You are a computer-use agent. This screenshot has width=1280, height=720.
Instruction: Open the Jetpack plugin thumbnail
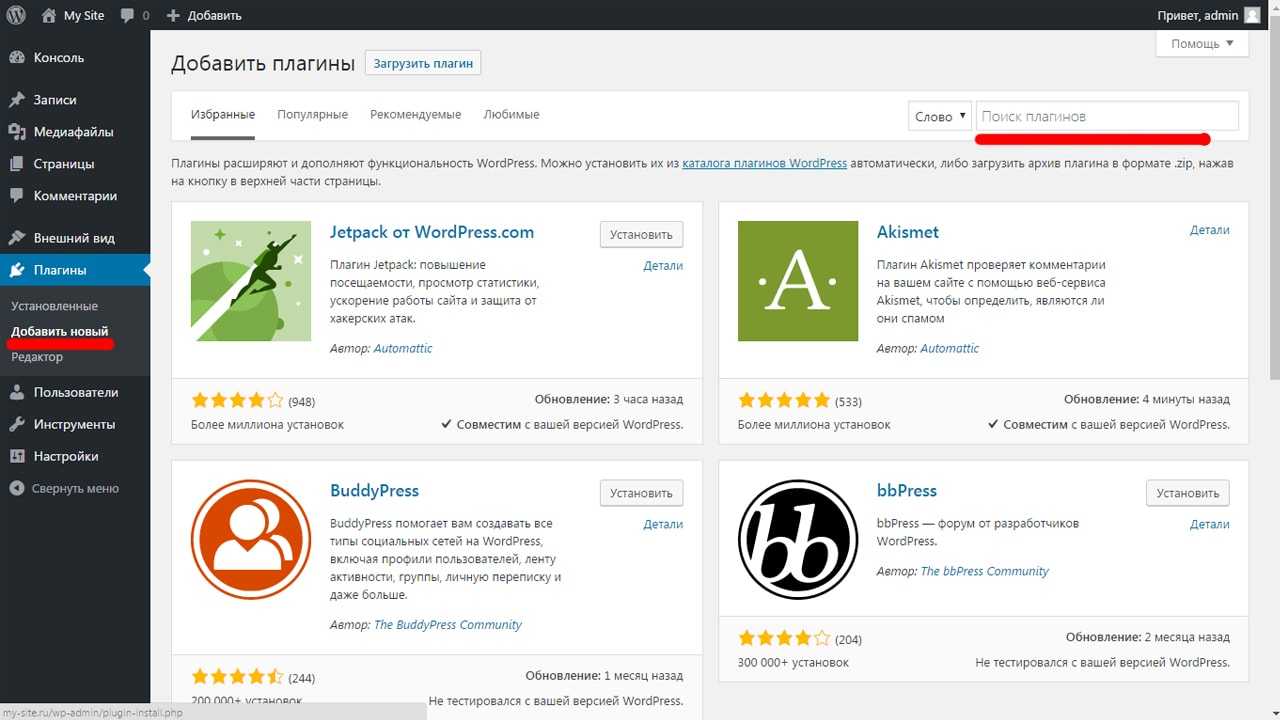point(251,281)
